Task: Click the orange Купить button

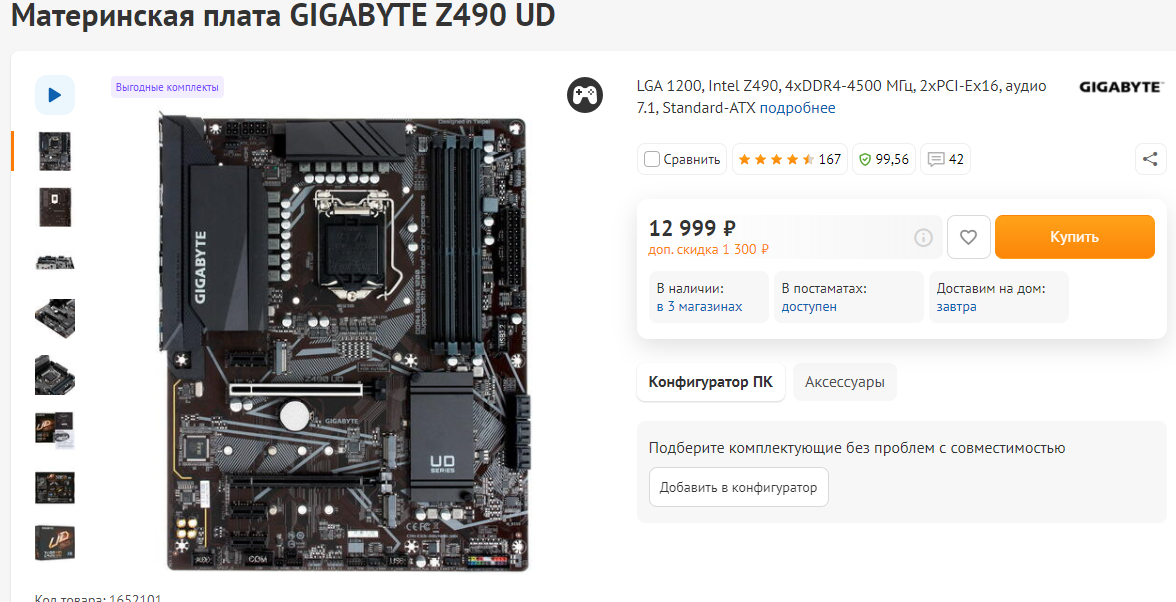Action: [1075, 237]
